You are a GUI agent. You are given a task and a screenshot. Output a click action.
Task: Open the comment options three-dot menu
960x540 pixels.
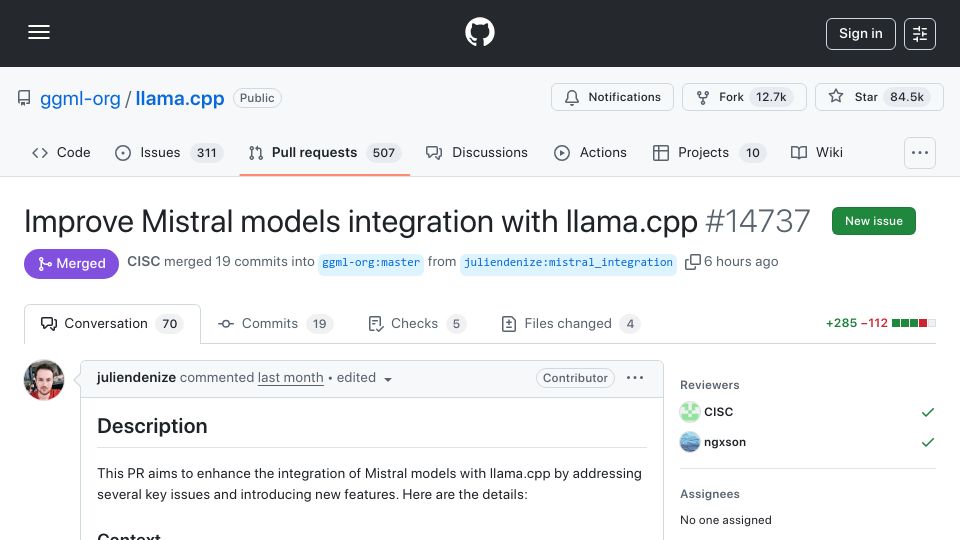[635, 378]
